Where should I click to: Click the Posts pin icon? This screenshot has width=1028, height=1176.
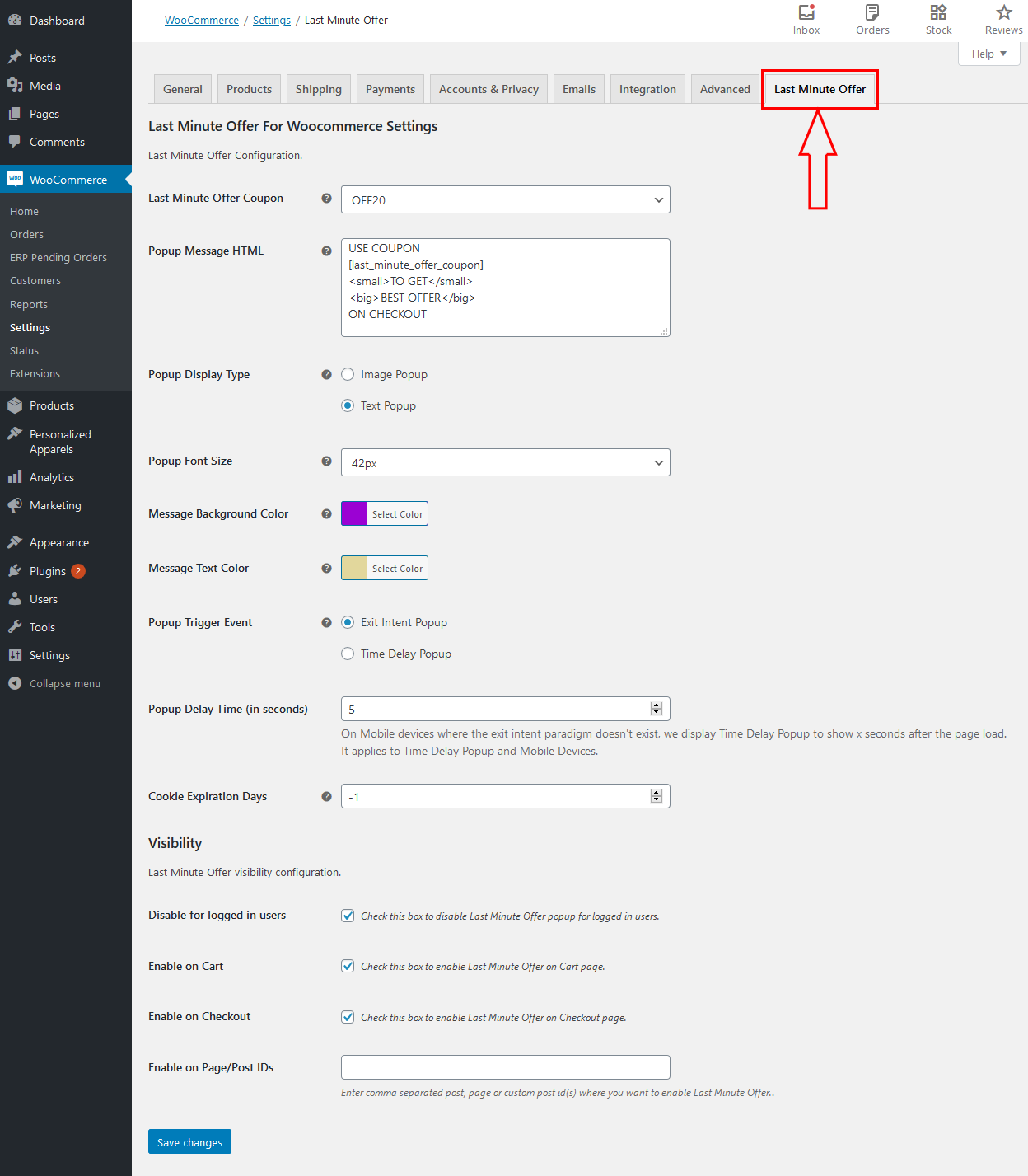(15, 58)
